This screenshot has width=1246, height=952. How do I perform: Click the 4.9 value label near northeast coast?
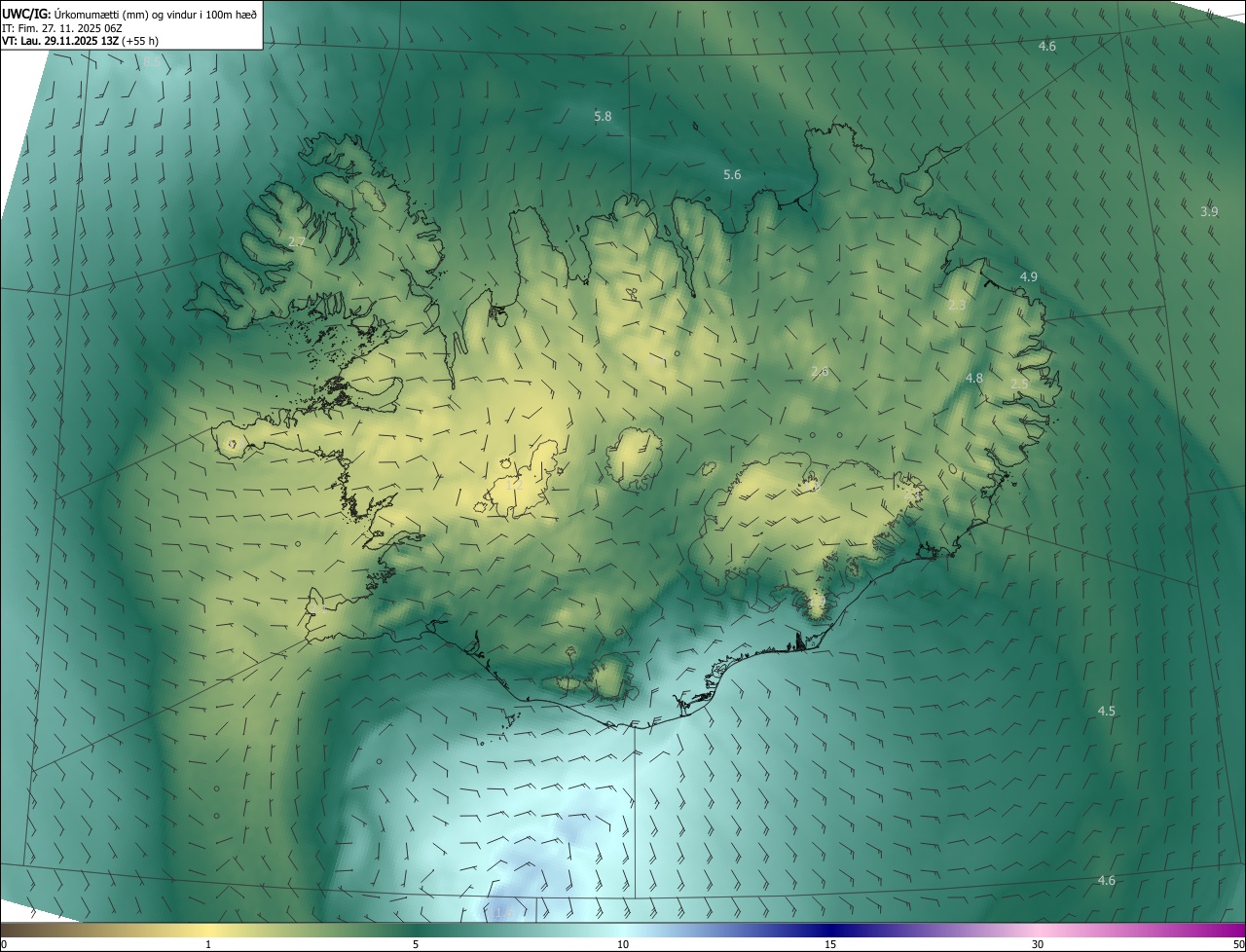1028,276
